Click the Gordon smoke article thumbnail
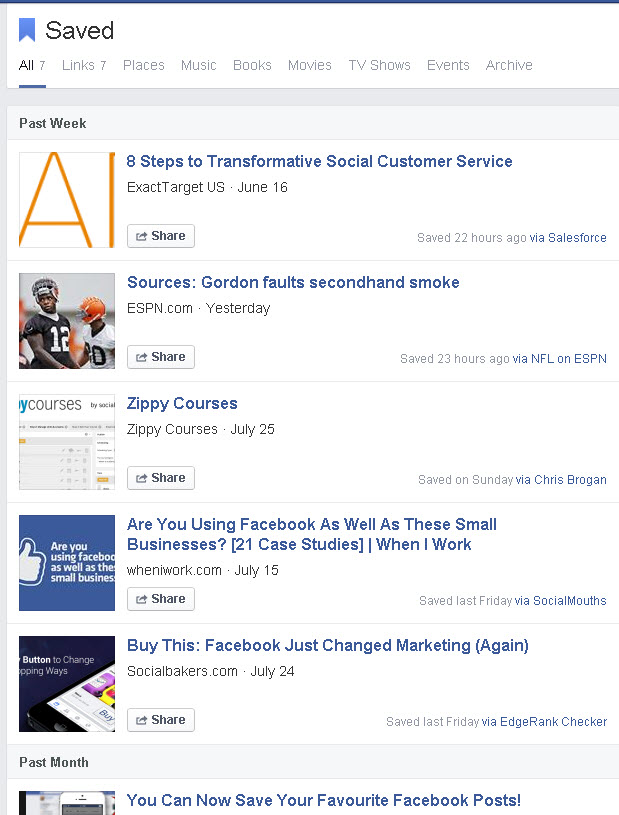 [66, 320]
